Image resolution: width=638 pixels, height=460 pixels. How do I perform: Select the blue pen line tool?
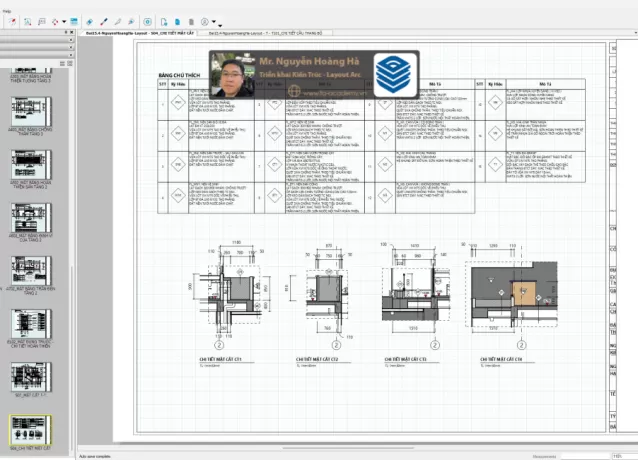(104, 22)
